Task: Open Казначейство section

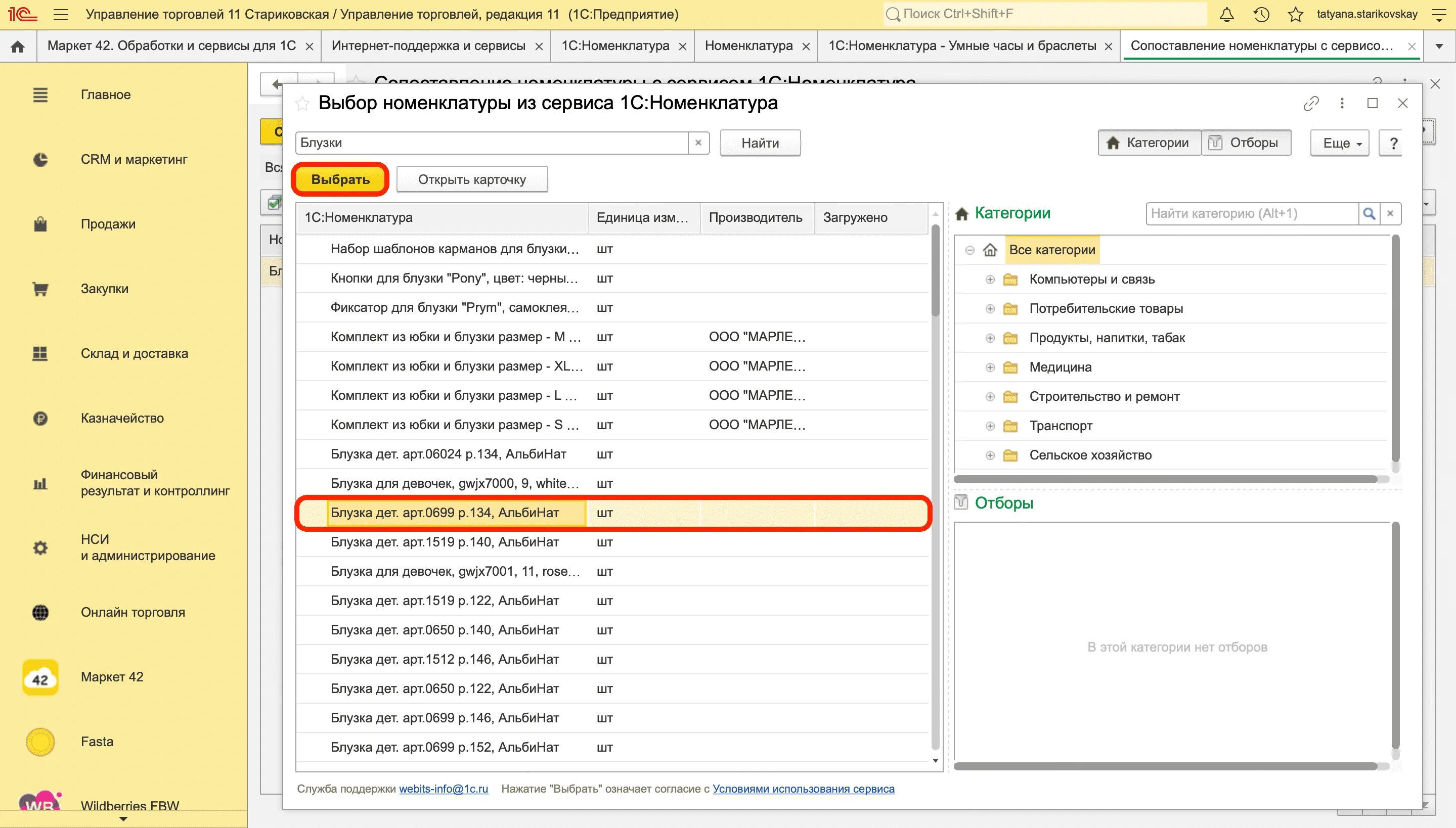Action: click(x=122, y=418)
